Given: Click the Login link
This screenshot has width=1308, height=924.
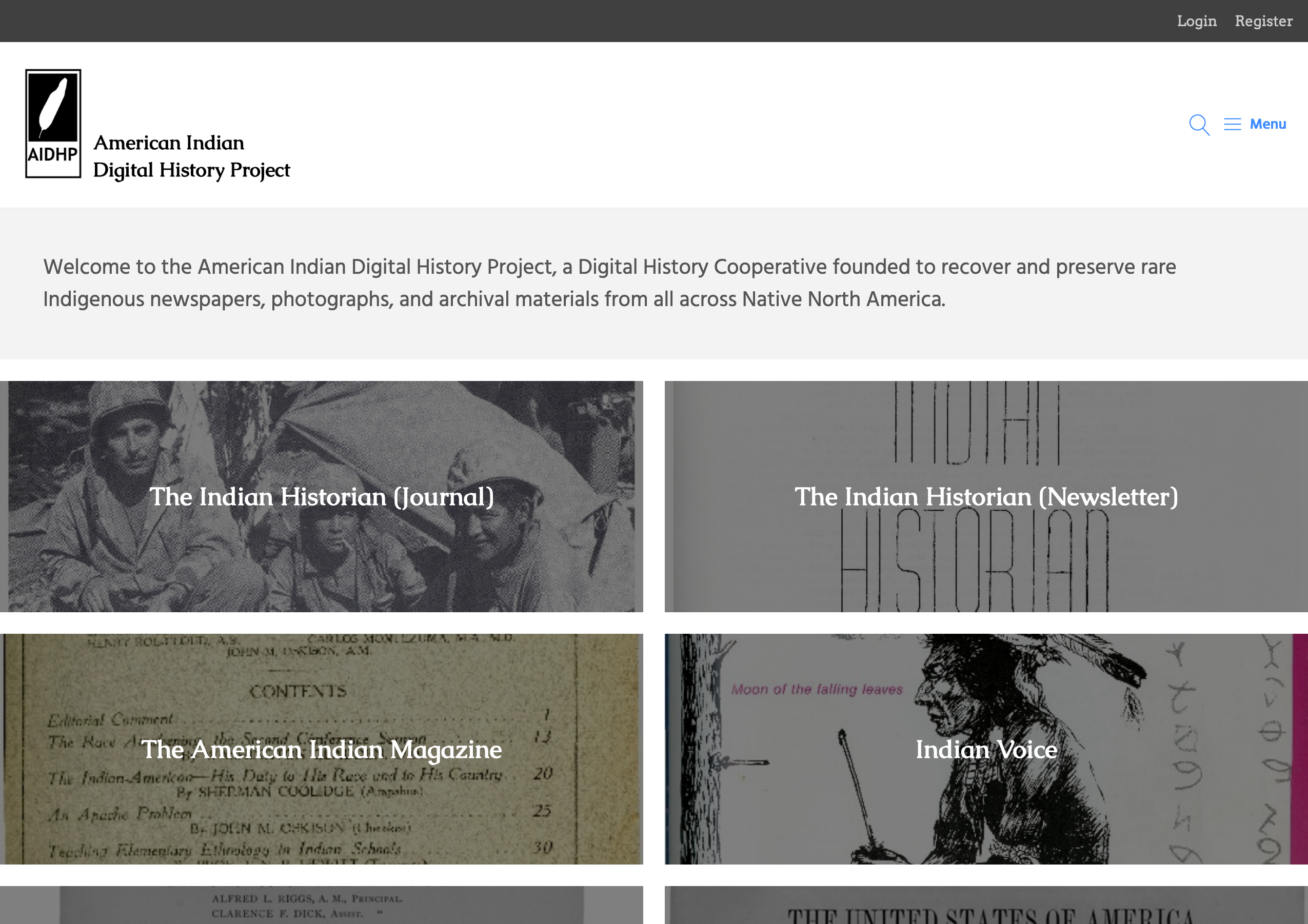Looking at the screenshot, I should 1196,21.
